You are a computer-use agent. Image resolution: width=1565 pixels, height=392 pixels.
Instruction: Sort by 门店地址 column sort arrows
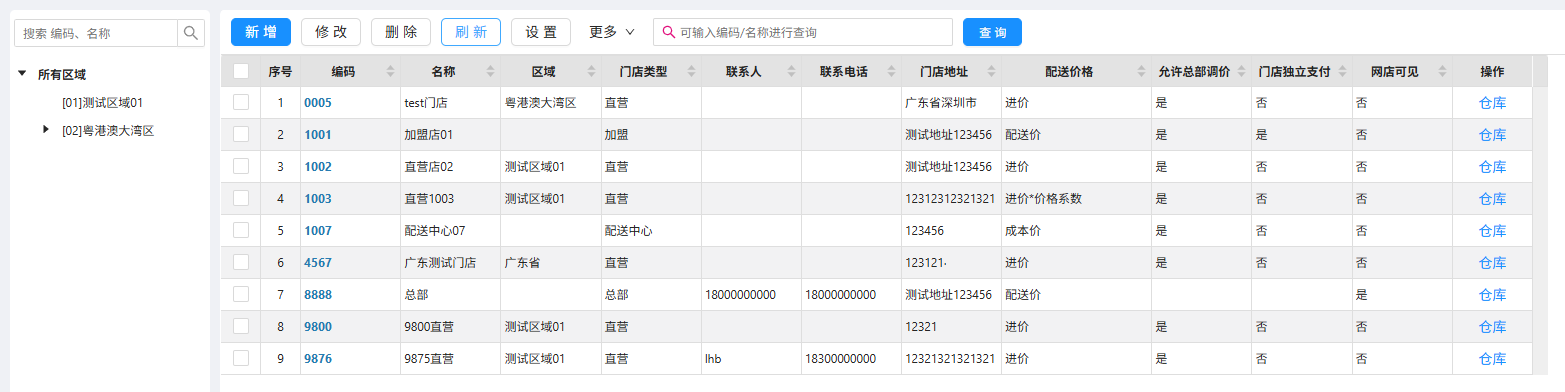click(990, 71)
